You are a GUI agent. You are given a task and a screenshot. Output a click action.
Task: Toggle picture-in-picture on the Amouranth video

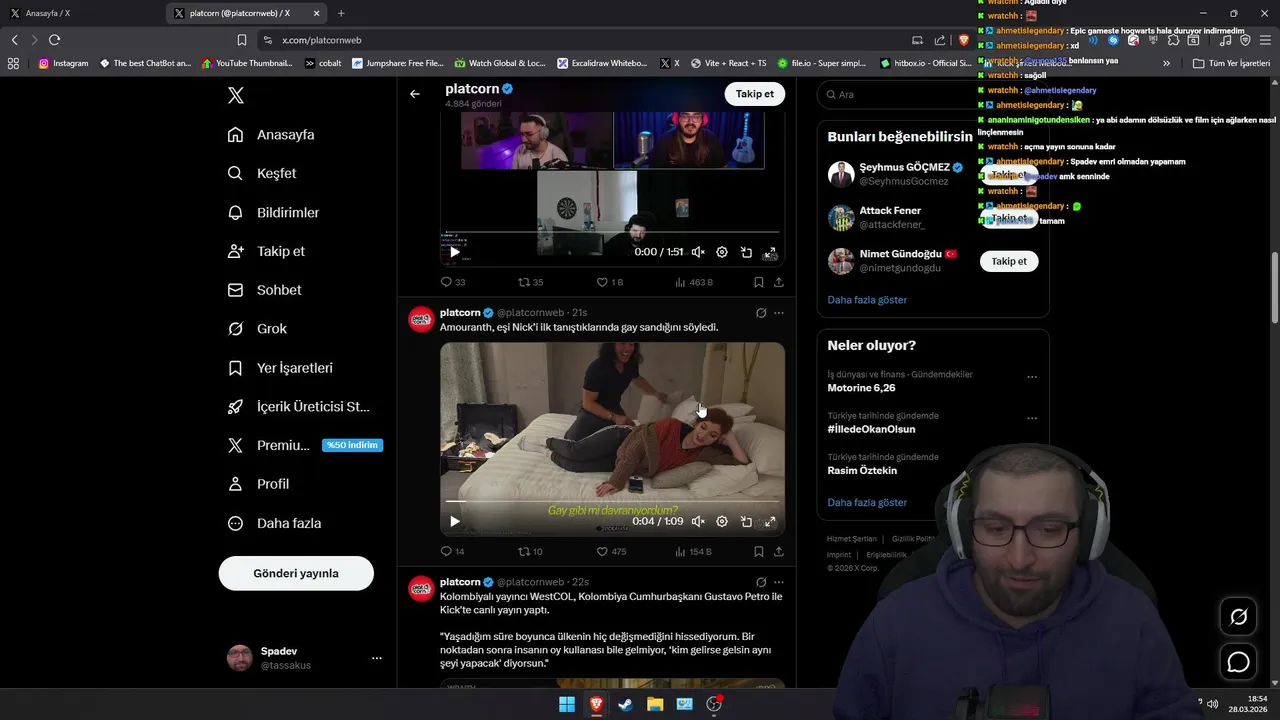(x=746, y=521)
